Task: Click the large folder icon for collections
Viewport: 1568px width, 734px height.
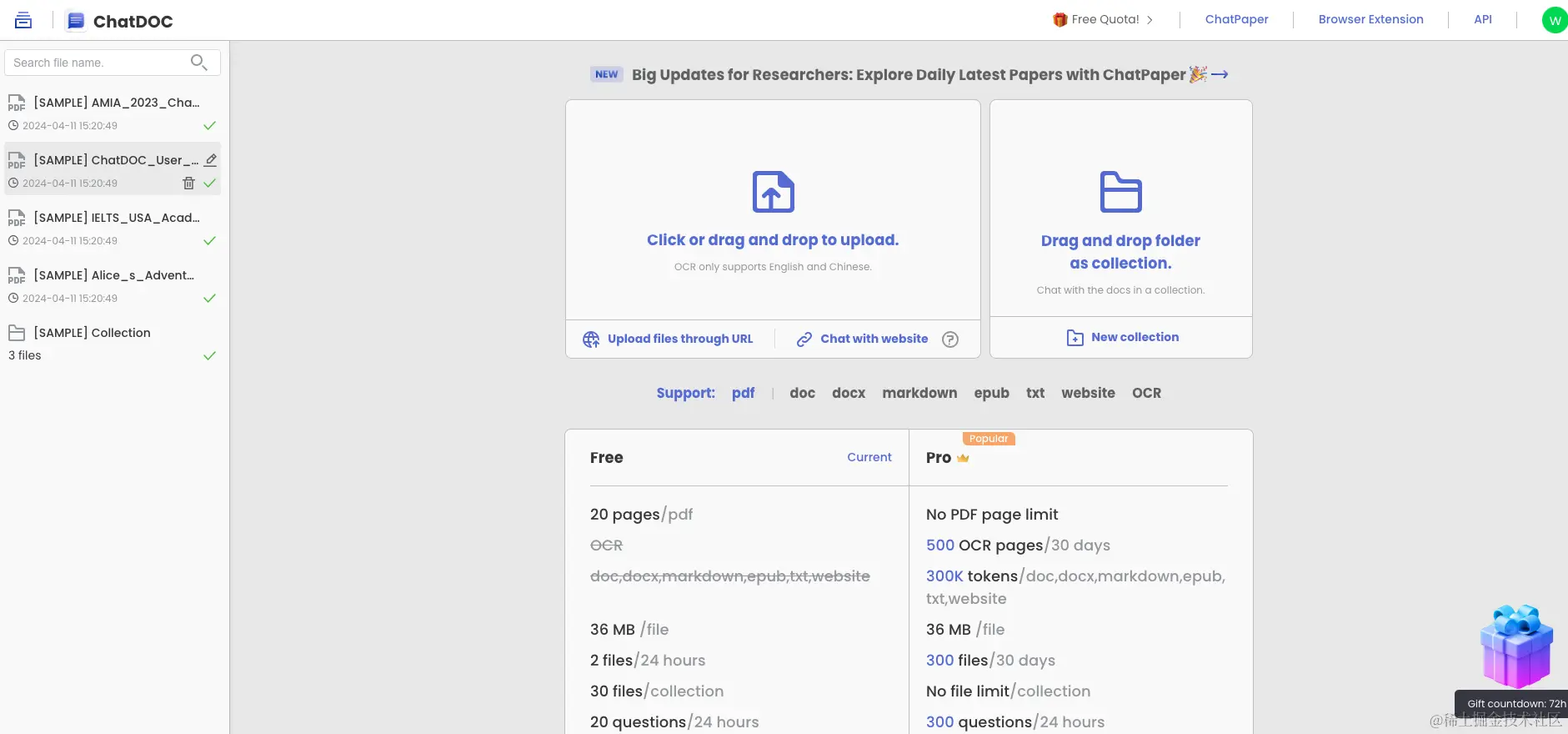Action: coord(1120,192)
